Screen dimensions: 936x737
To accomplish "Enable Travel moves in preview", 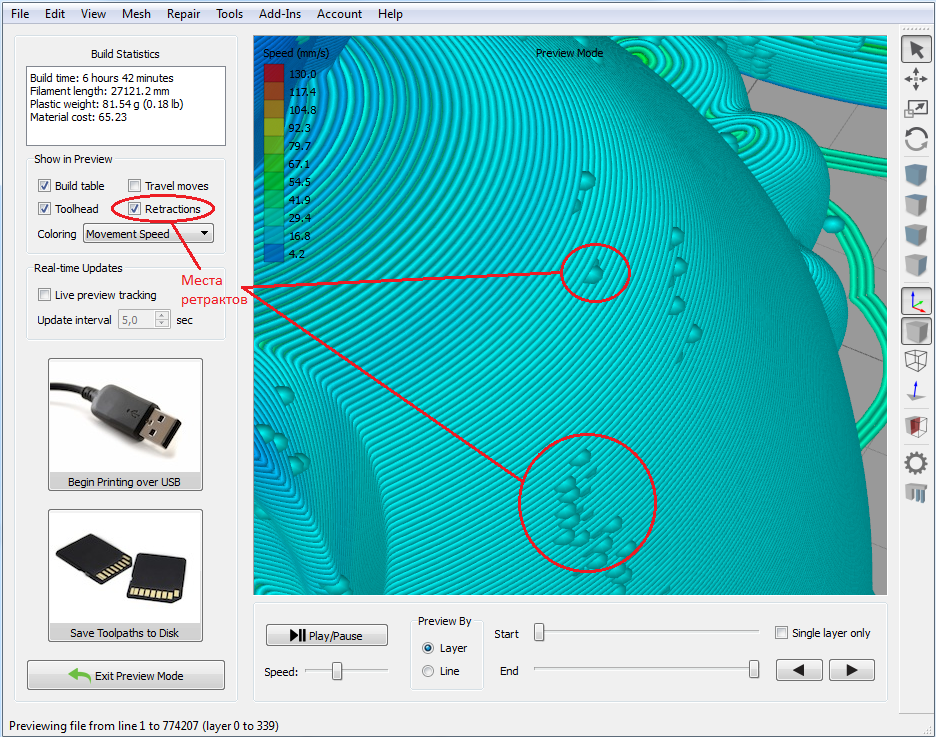I will point(134,185).
